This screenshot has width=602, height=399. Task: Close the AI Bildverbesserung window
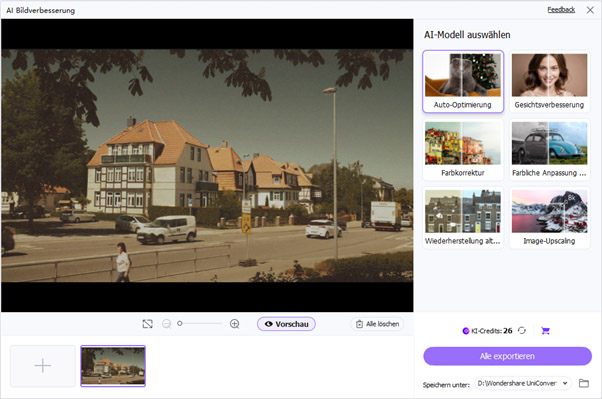pyautogui.click(x=590, y=10)
